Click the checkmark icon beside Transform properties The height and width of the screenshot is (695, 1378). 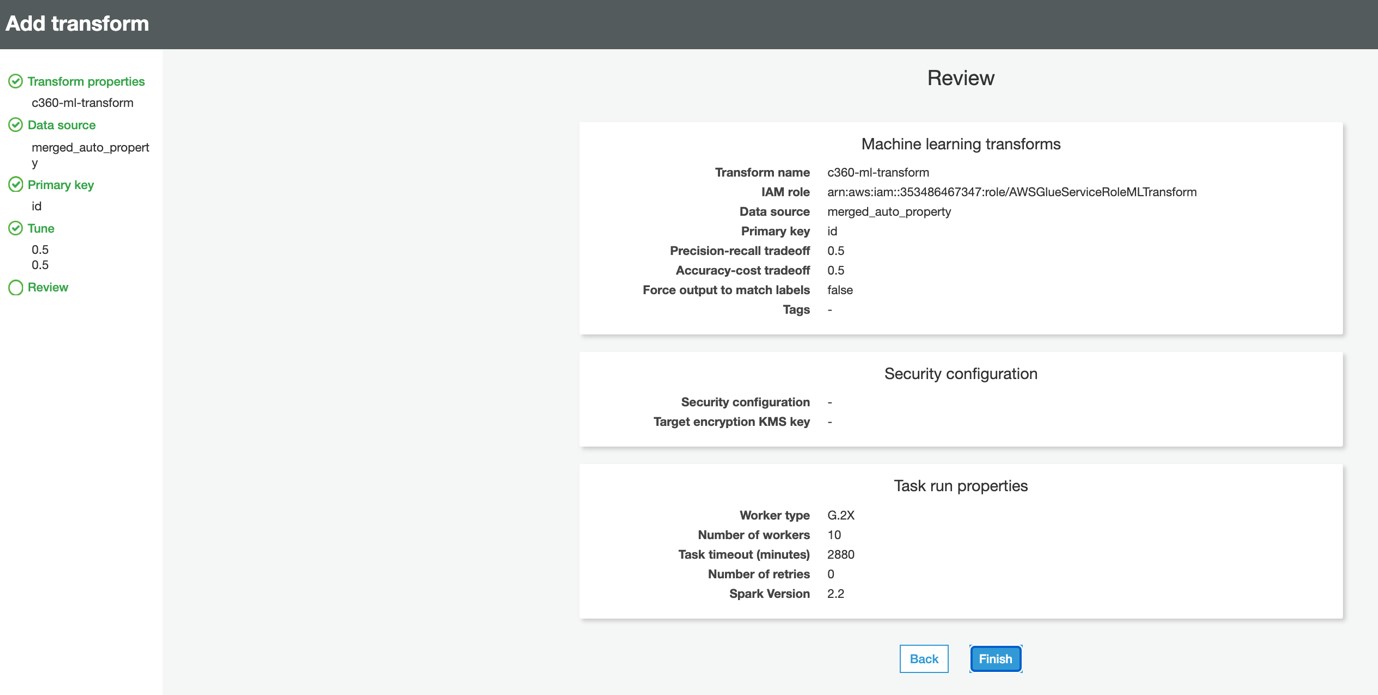15,82
